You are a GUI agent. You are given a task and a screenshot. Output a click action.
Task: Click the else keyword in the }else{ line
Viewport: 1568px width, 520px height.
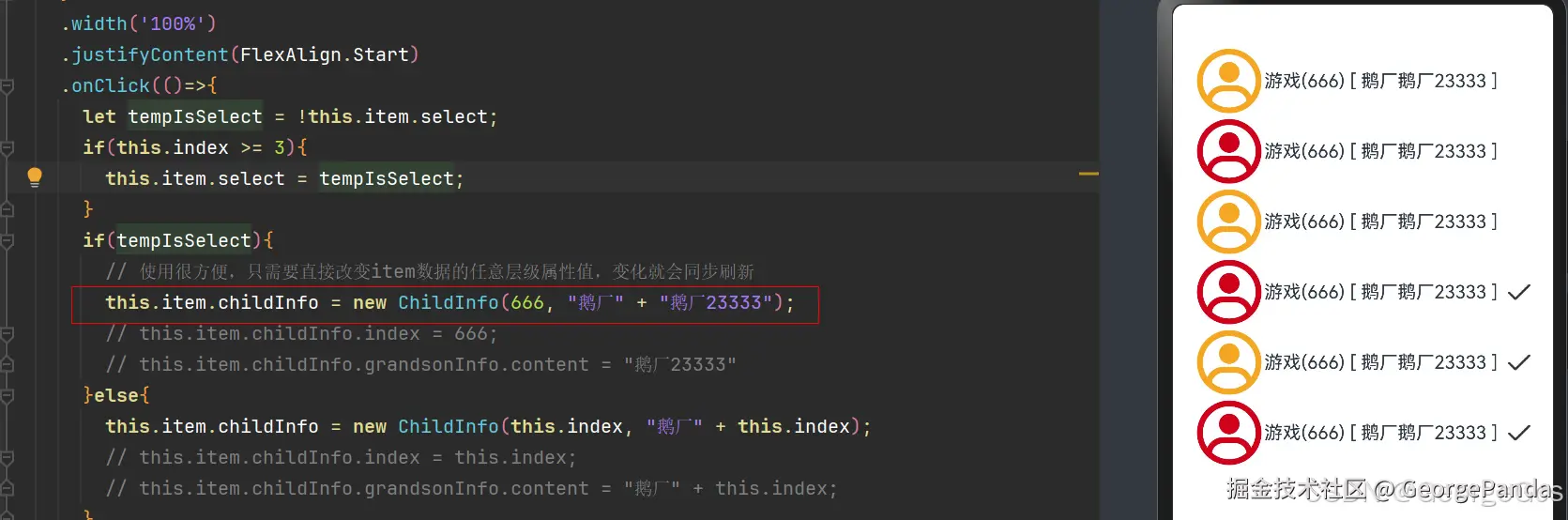coord(116,395)
